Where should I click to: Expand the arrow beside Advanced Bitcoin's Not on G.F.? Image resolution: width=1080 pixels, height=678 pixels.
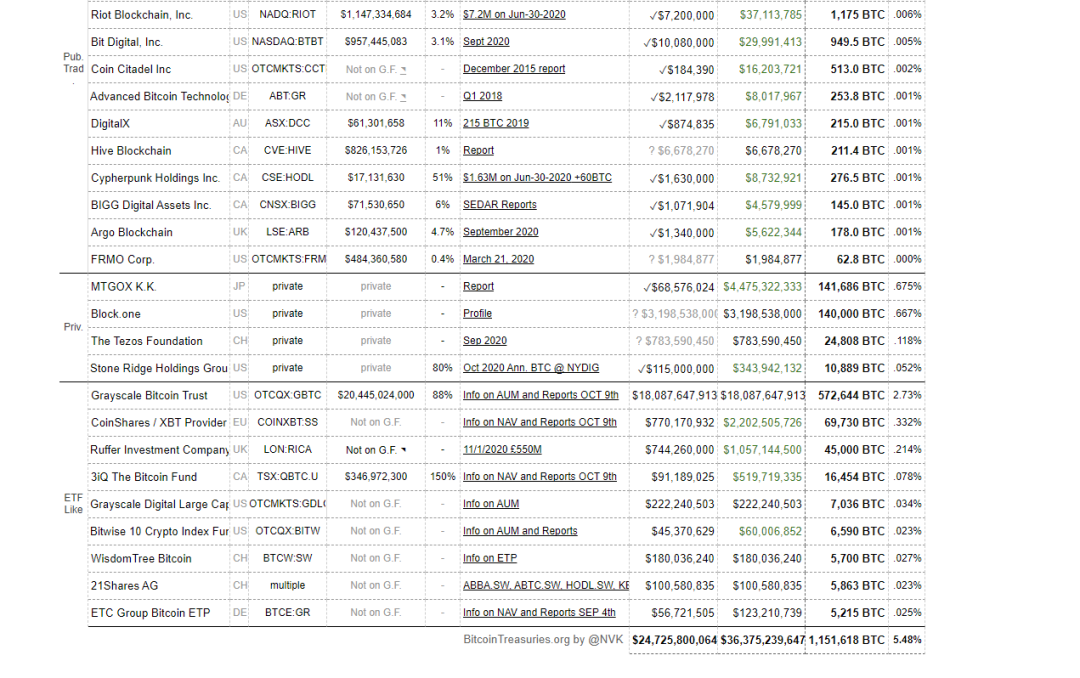[404, 97]
